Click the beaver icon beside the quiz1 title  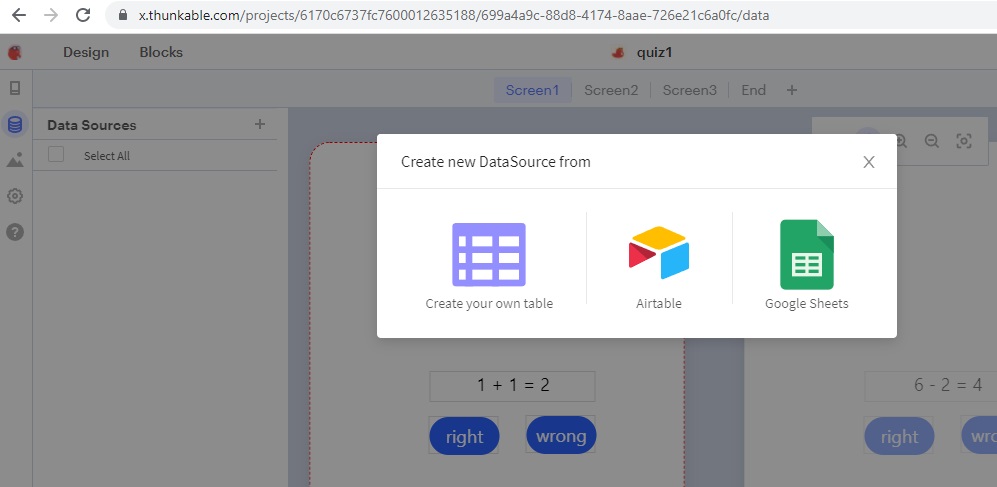tap(617, 53)
